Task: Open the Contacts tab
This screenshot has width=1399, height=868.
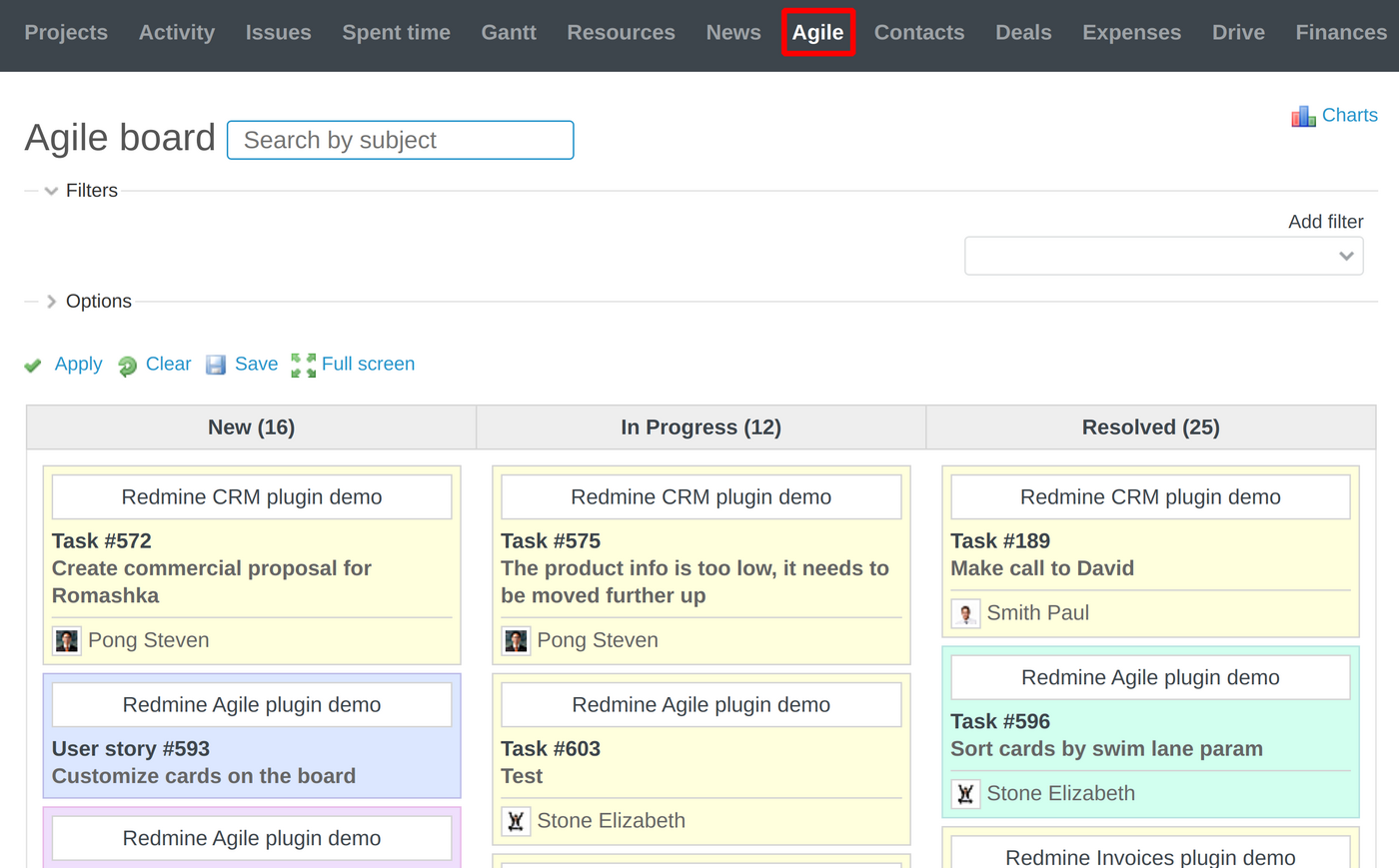Action: (918, 32)
